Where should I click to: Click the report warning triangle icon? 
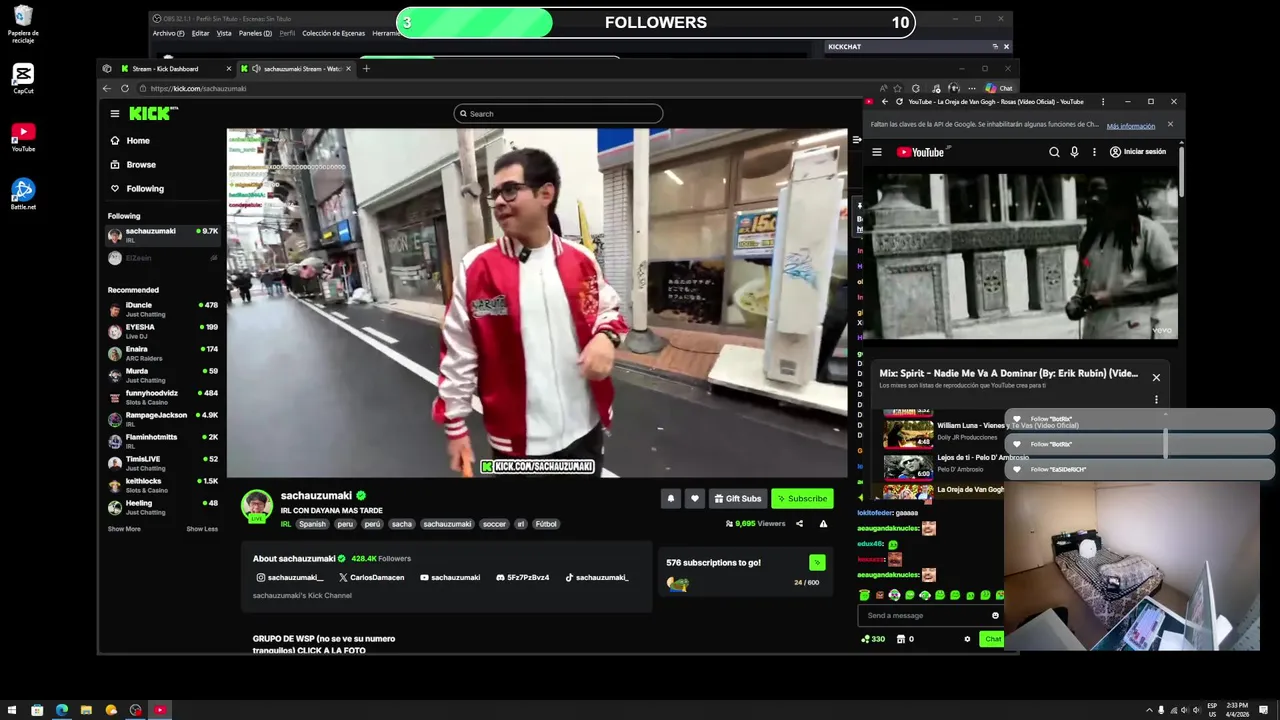[823, 523]
